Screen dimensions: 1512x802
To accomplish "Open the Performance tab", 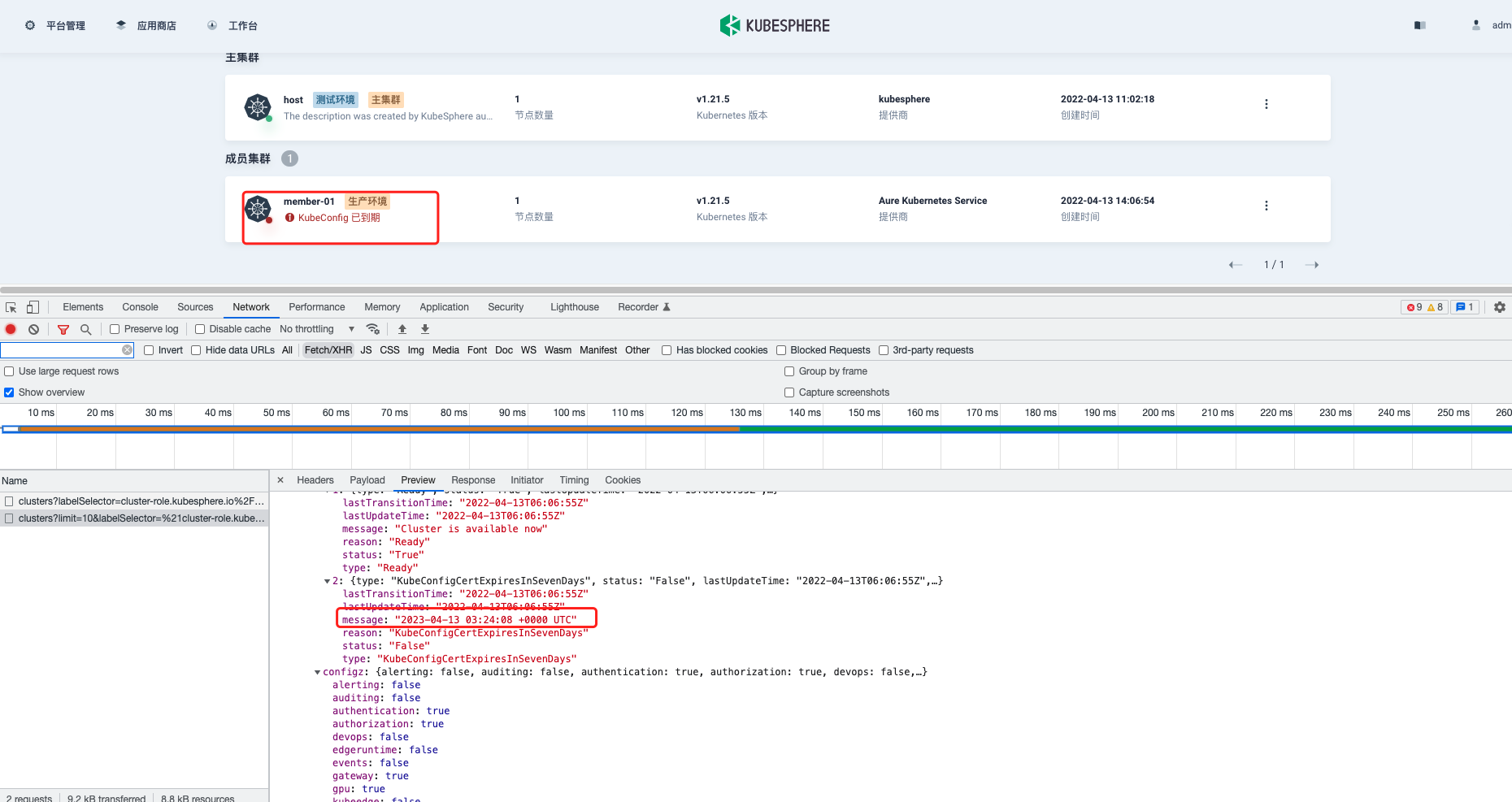I will click(317, 307).
